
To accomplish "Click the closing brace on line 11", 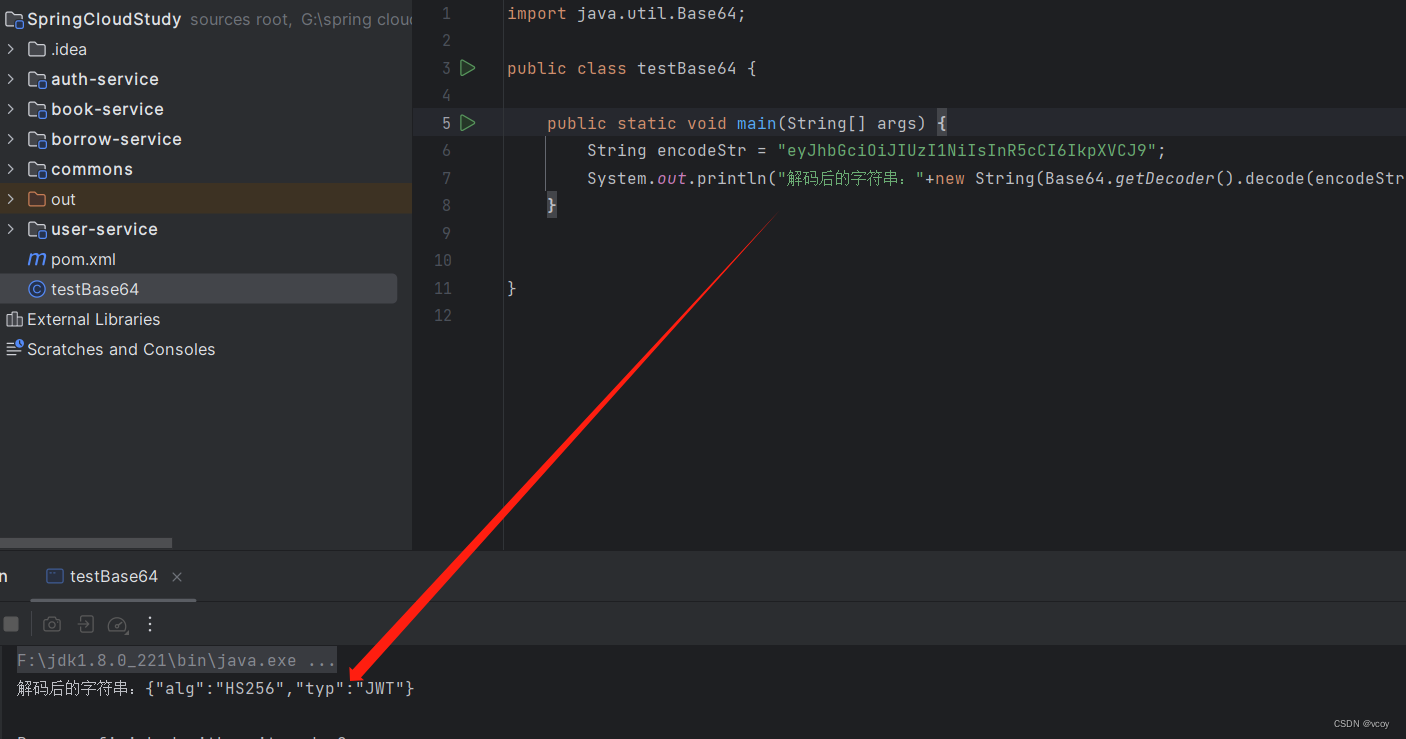I will [x=511, y=288].
